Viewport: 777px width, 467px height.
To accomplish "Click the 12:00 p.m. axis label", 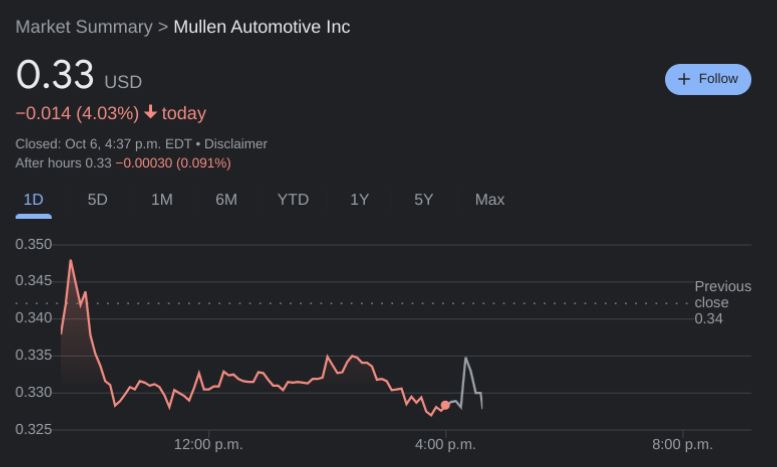I will pos(208,444).
